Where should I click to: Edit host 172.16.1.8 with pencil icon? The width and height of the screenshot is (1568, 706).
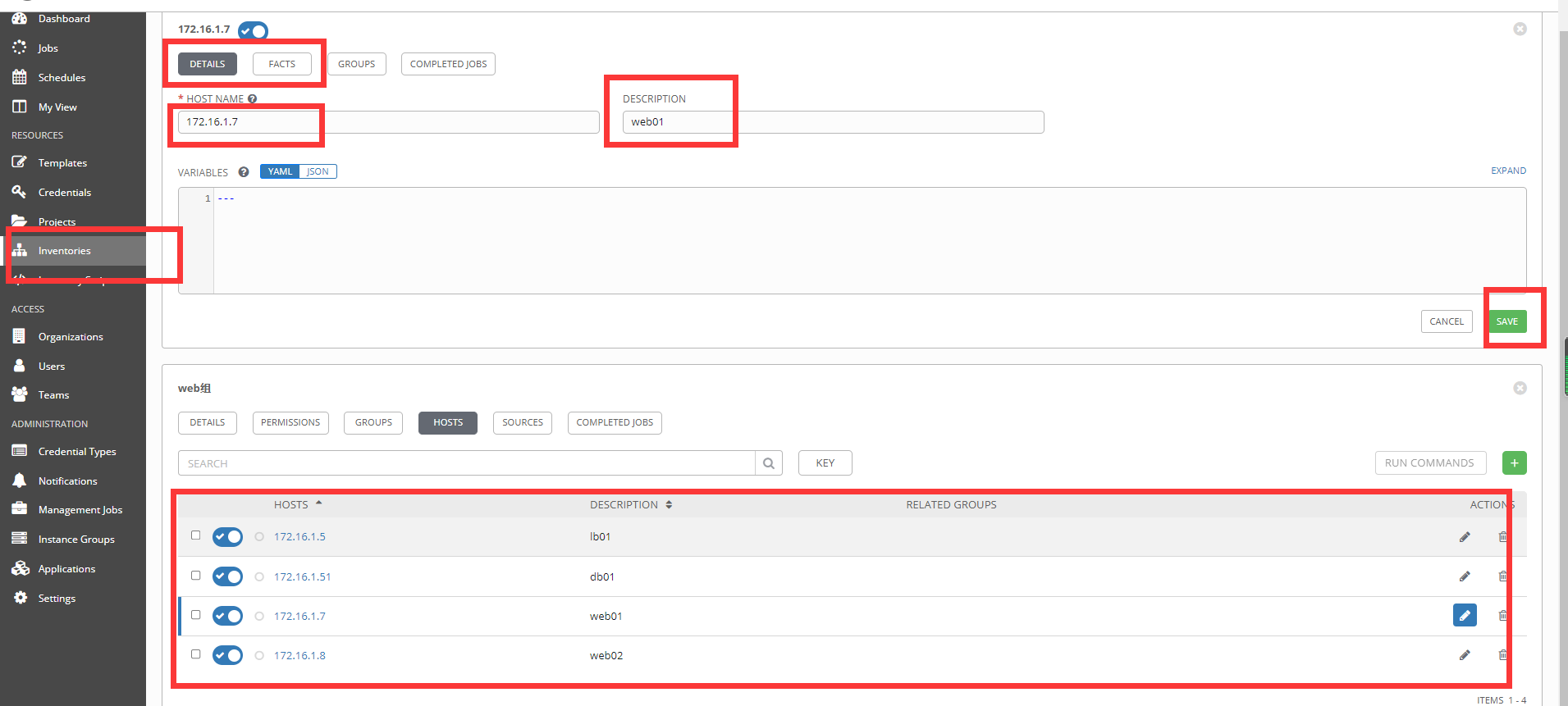(x=1465, y=655)
